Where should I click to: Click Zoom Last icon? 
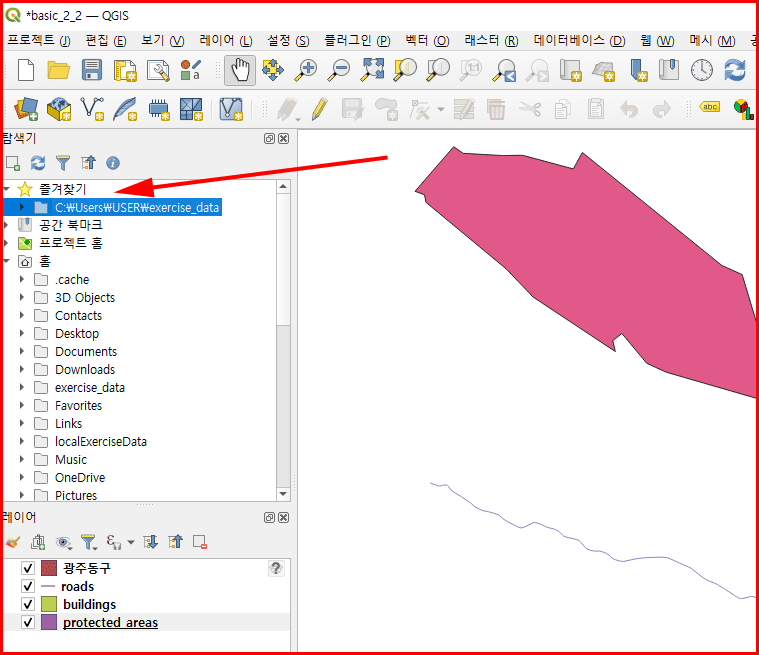click(x=504, y=70)
